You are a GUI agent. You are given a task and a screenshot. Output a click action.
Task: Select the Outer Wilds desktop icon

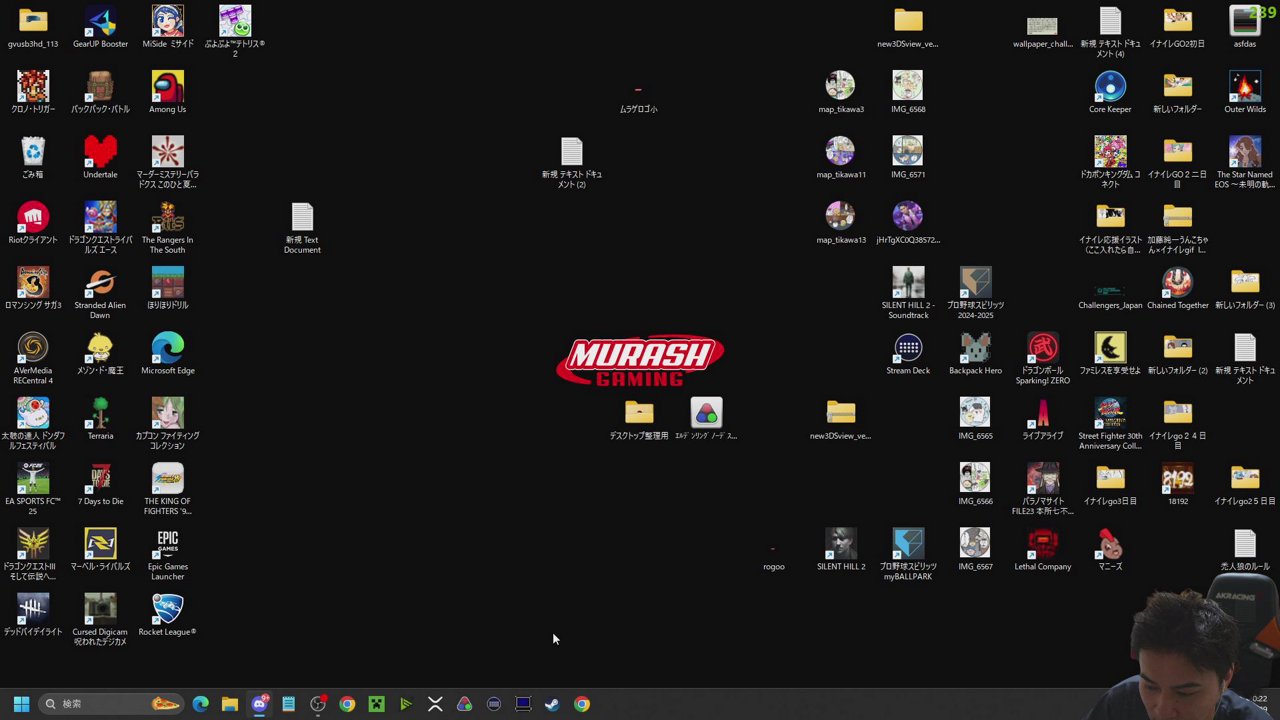(x=1244, y=88)
